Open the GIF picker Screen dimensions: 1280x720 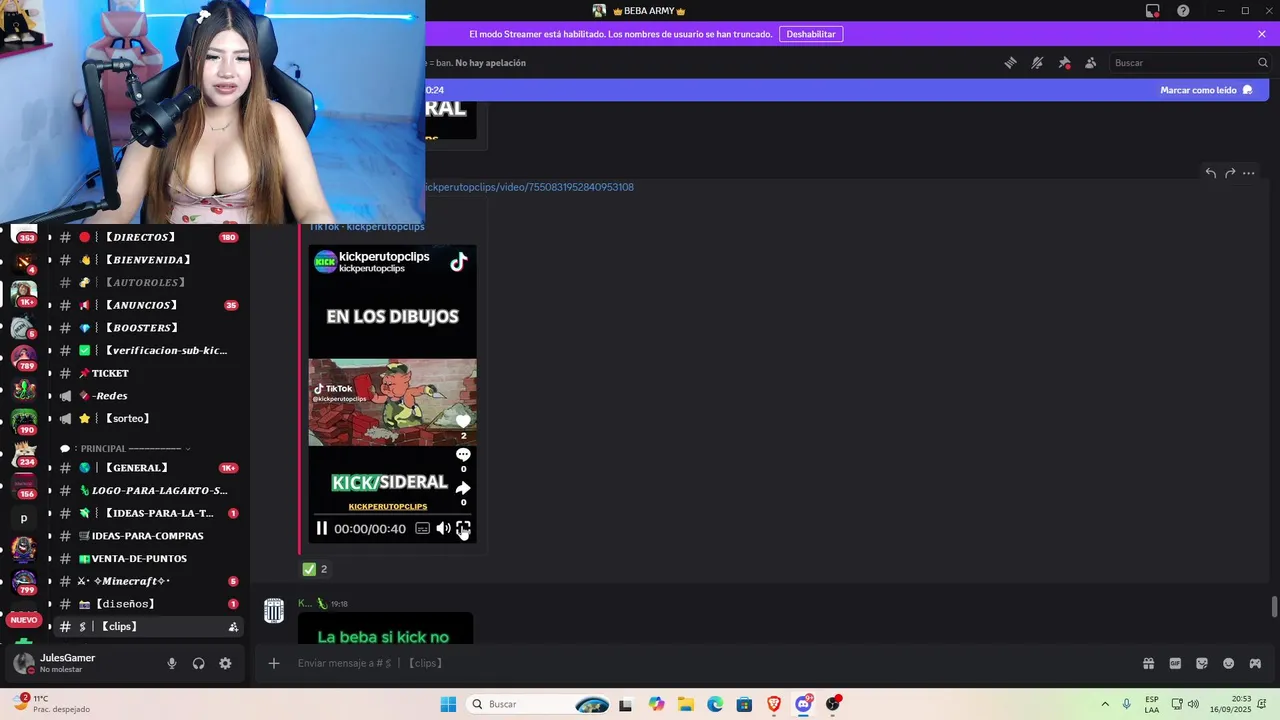point(1175,663)
